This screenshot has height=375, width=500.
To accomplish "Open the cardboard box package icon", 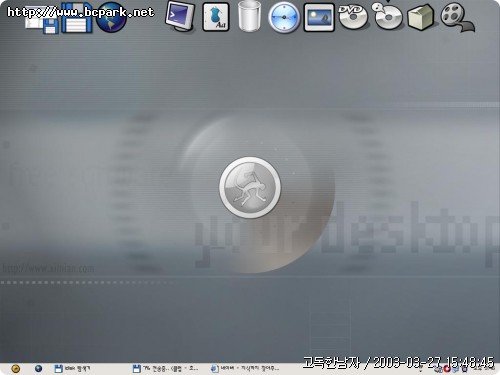I will [x=421, y=17].
